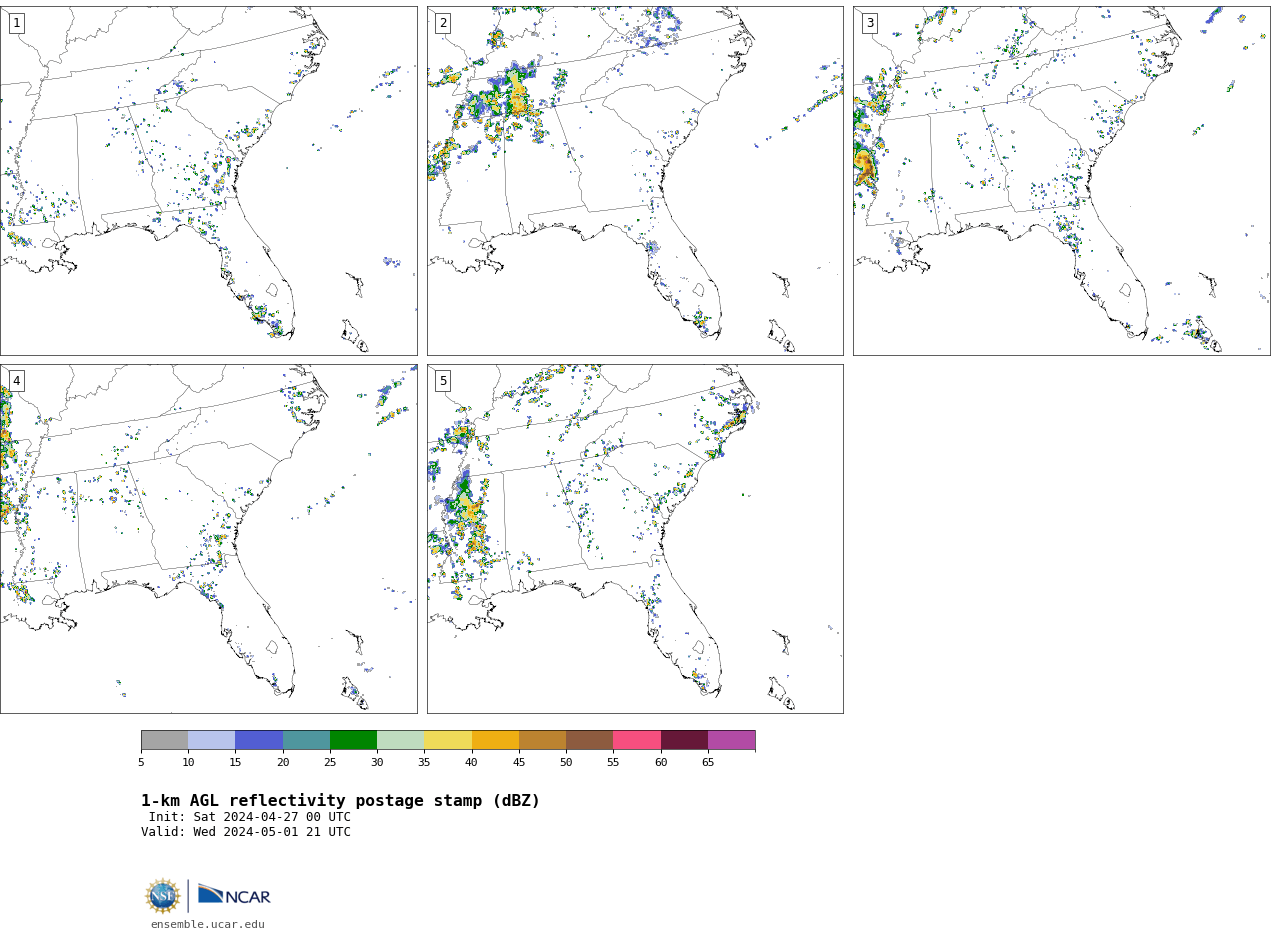1280x936 pixels.
Task: Click the light lavender 10-15 dBZ swatch
Action: pos(212,740)
